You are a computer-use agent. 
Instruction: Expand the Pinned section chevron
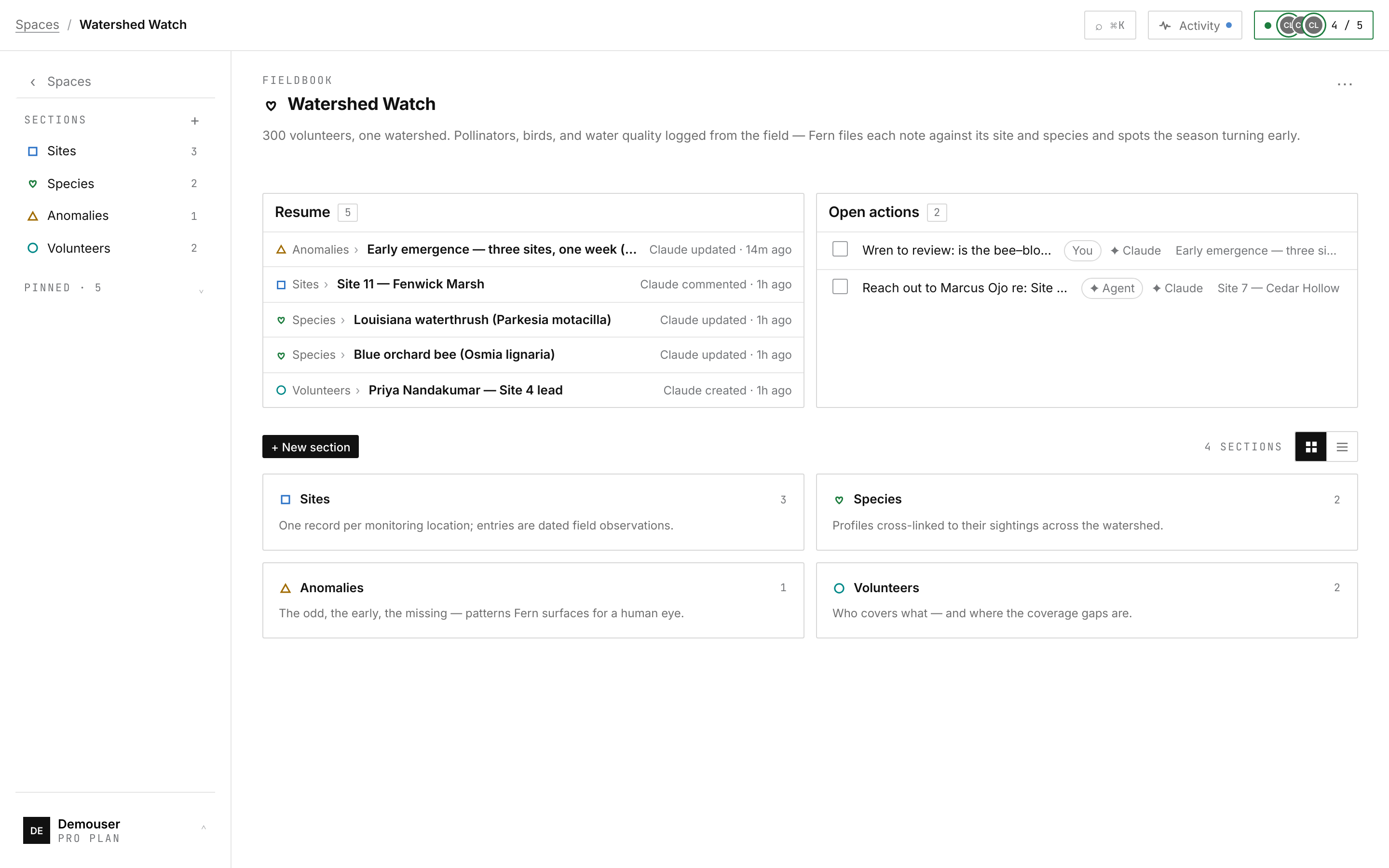point(201,290)
